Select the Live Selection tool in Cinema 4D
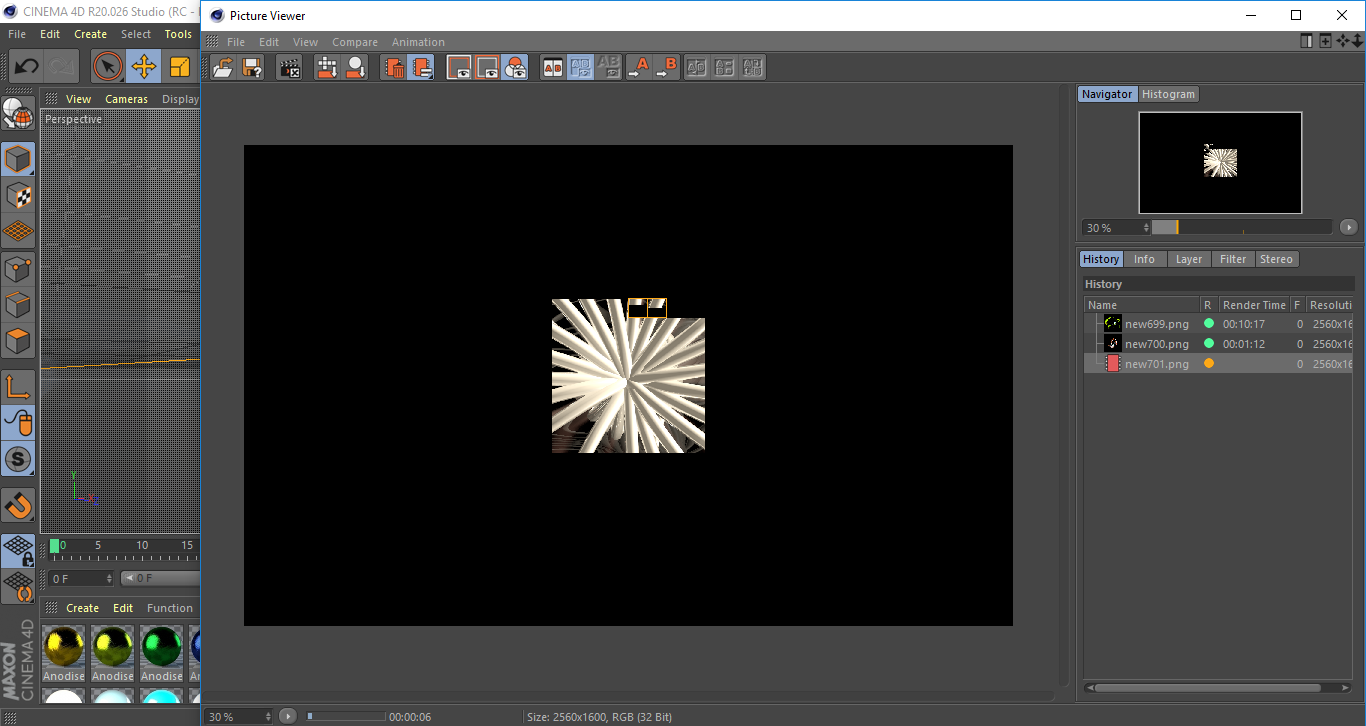 [107, 67]
